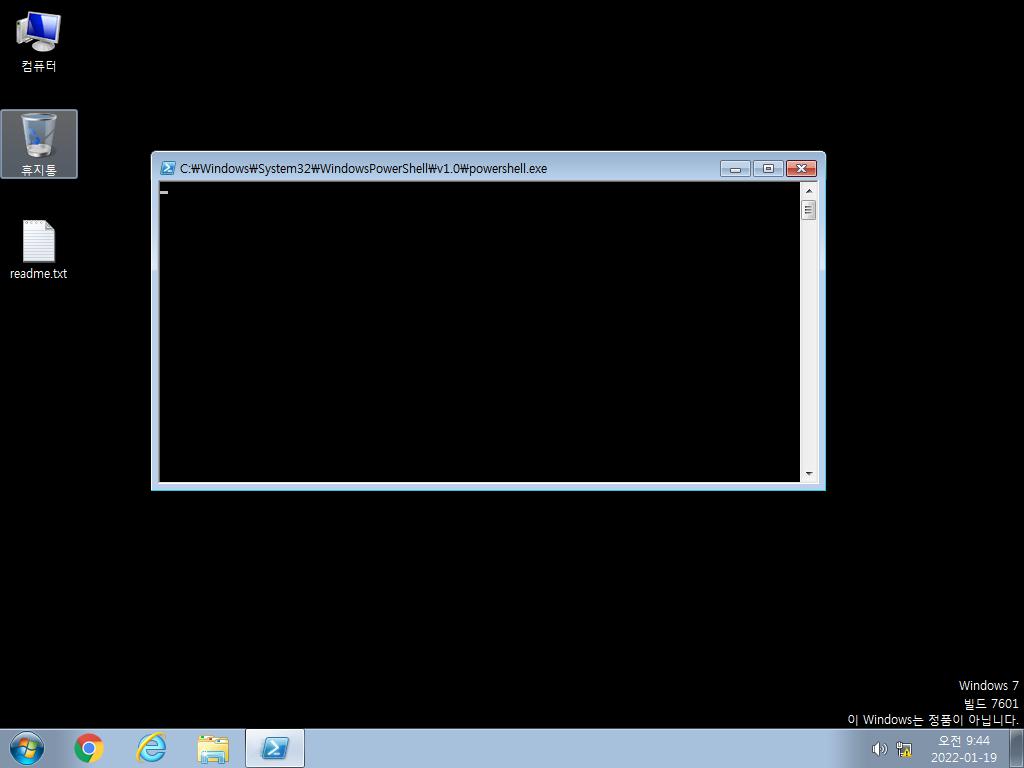Select the 컴퓨터 desktop icon
The height and width of the screenshot is (768, 1024).
click(x=39, y=41)
